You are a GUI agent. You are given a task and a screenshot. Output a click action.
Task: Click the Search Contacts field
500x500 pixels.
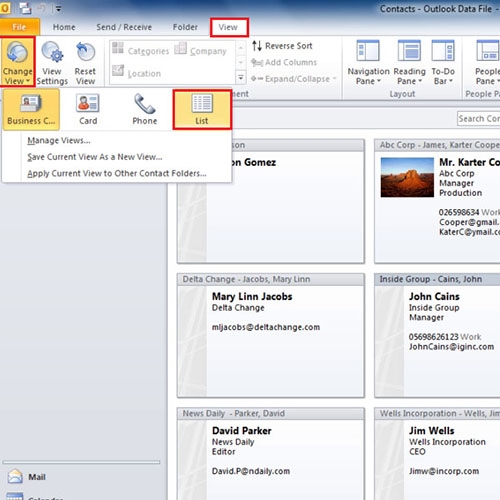(x=479, y=118)
